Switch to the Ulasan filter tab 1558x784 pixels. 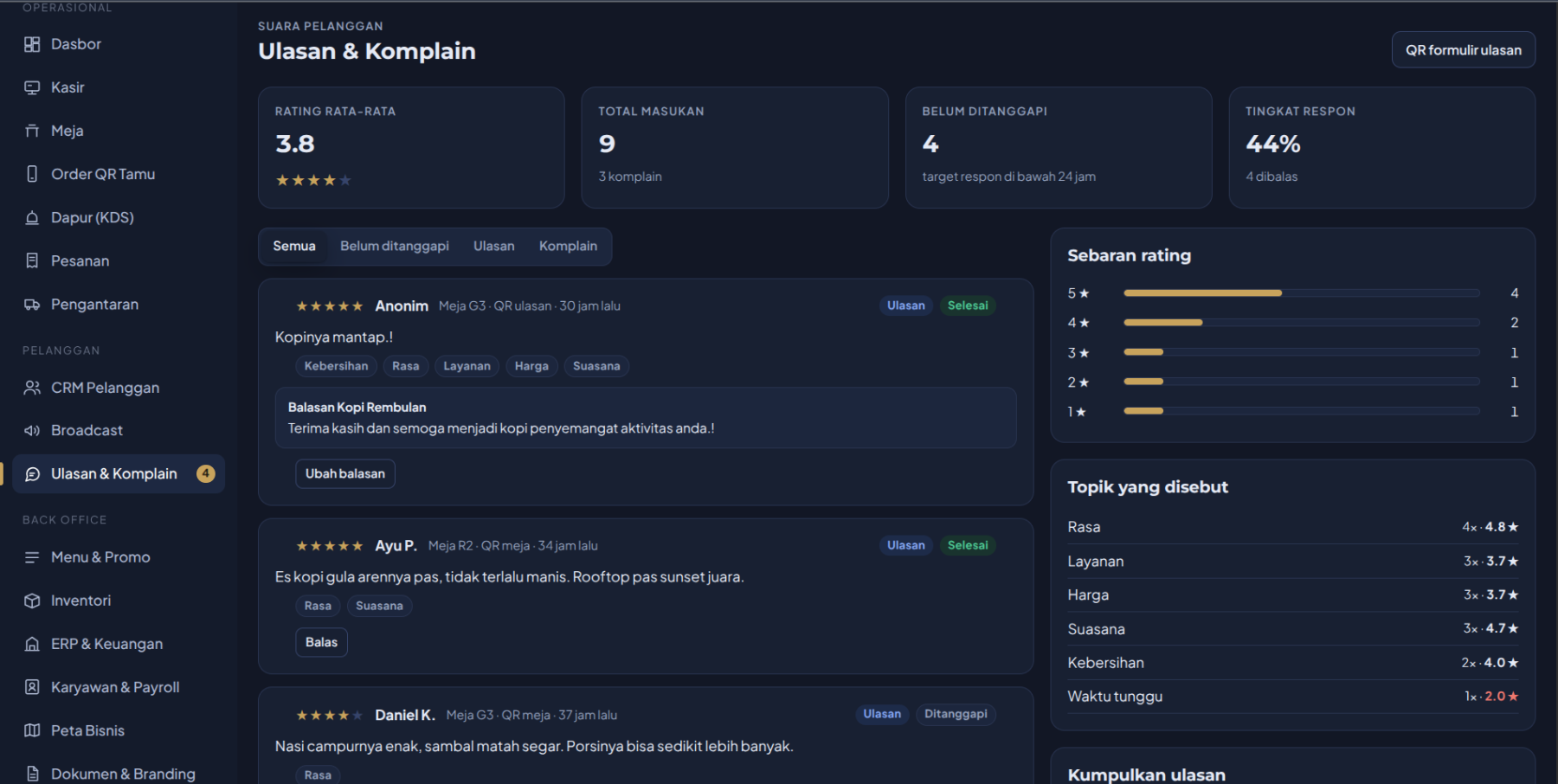(x=494, y=247)
